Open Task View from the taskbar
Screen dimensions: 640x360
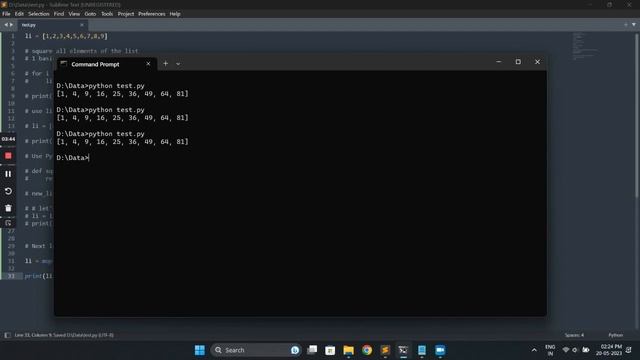312,350
